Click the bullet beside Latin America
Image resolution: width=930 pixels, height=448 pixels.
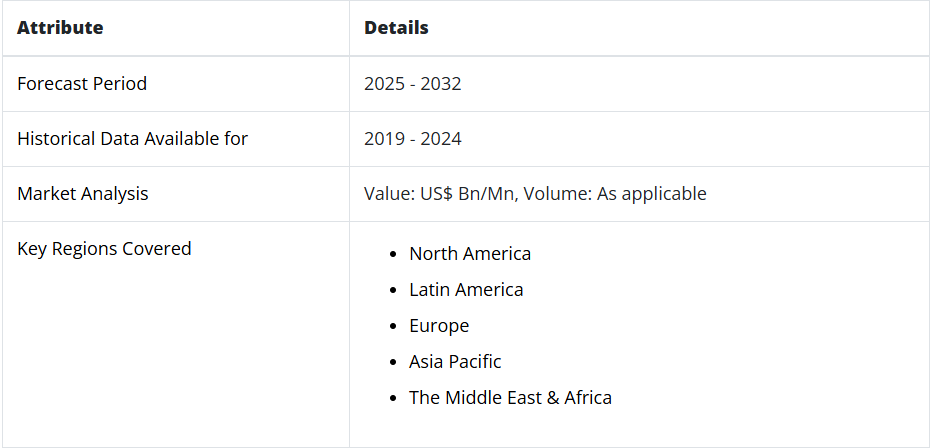pos(393,291)
